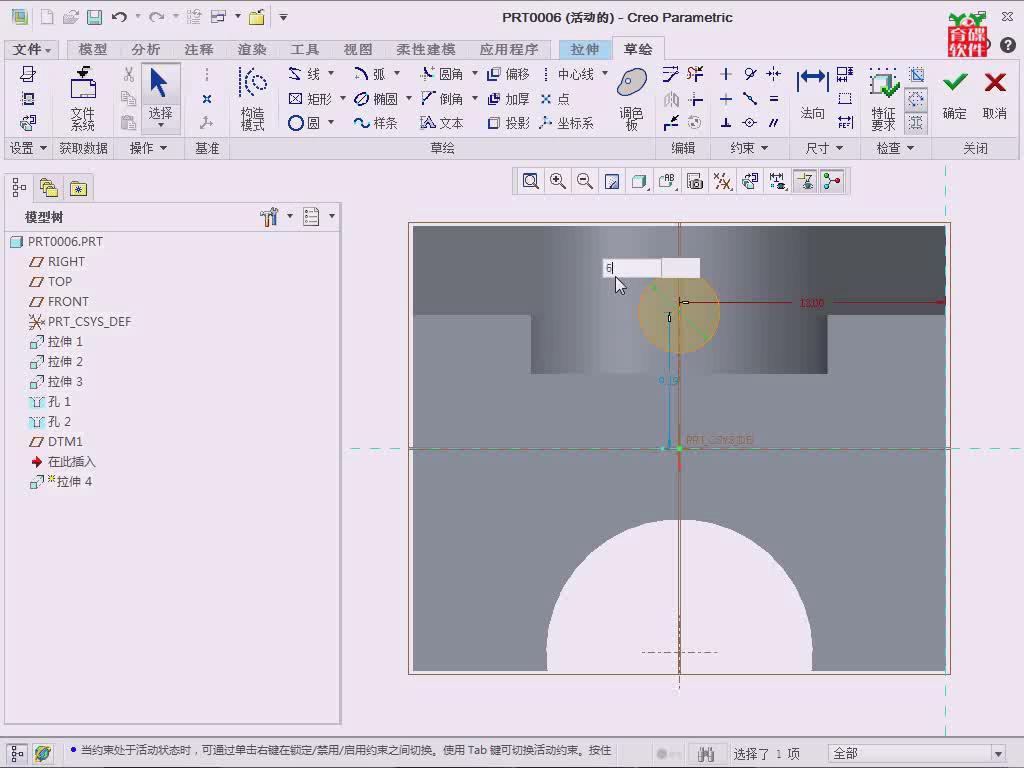Image resolution: width=1024 pixels, height=768 pixels.
Task: Select the Point sketch tool
Action: (555, 99)
